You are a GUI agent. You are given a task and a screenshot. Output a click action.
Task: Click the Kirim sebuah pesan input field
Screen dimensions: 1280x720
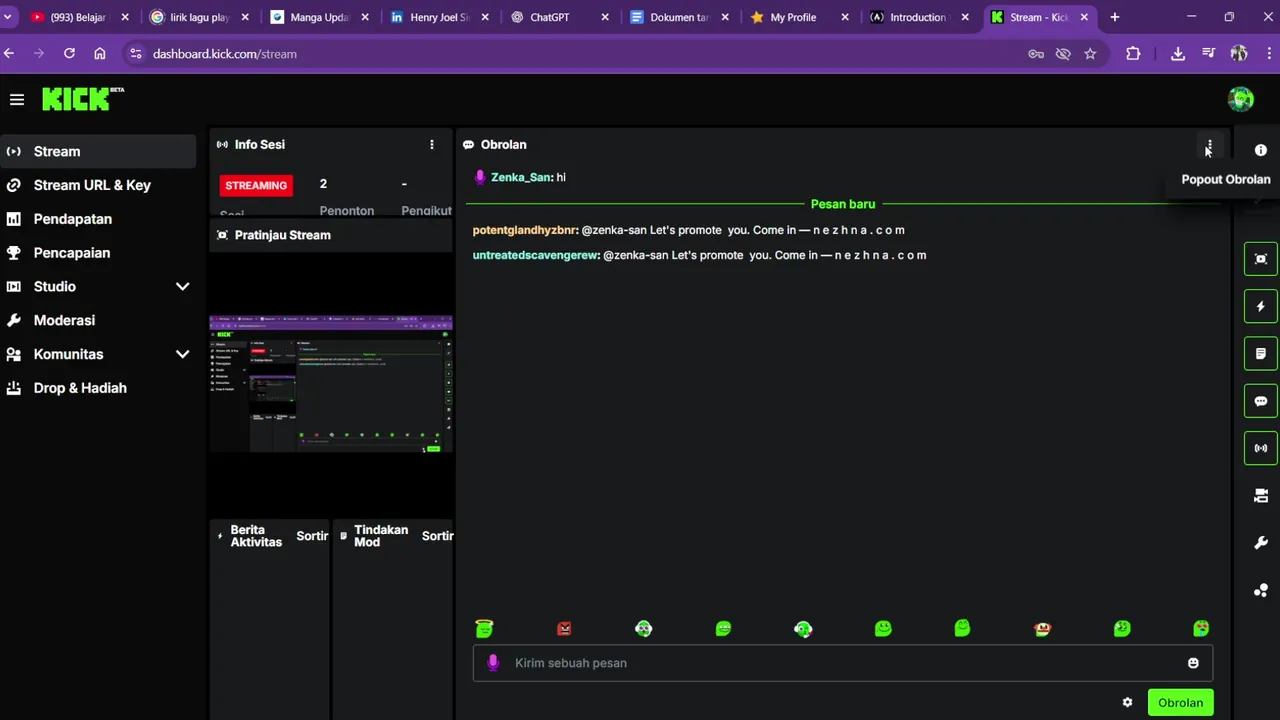click(842, 663)
